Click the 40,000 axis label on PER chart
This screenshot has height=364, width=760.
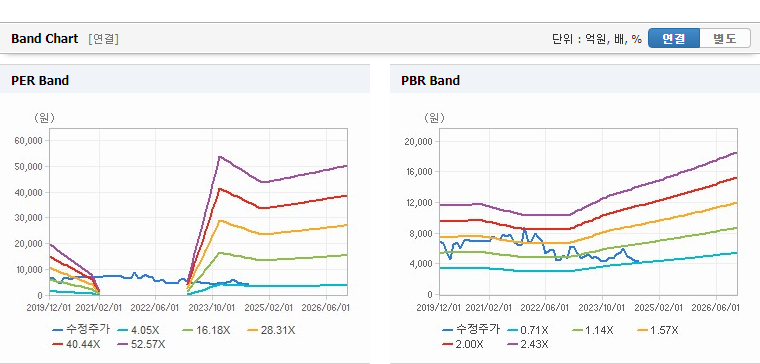coord(30,192)
